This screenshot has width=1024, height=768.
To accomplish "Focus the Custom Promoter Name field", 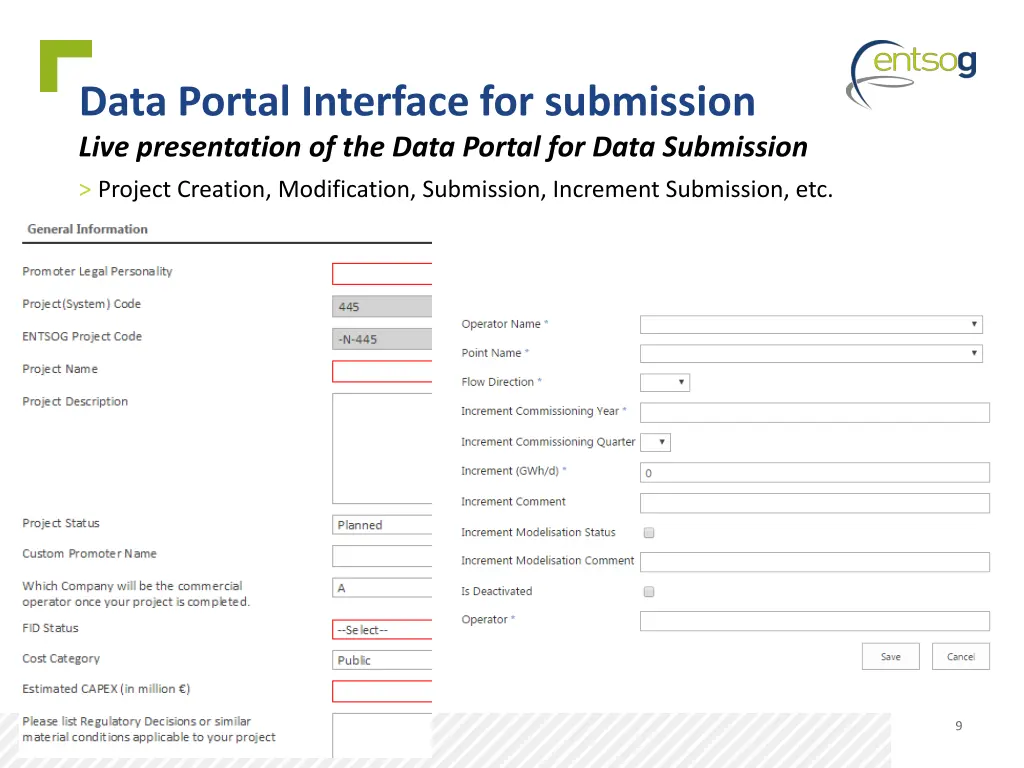I will pyautogui.click(x=382, y=556).
